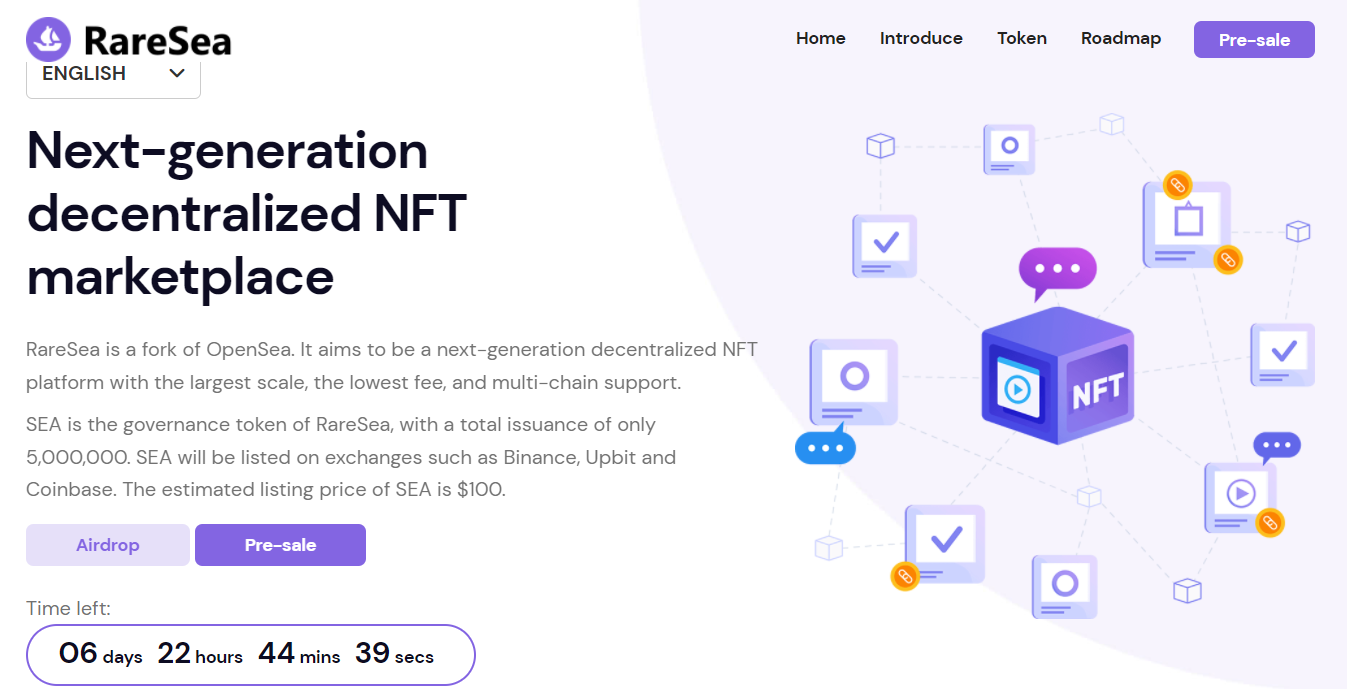Select the Token nav item
Image resolution: width=1347 pixels, height=689 pixels.
click(1022, 38)
